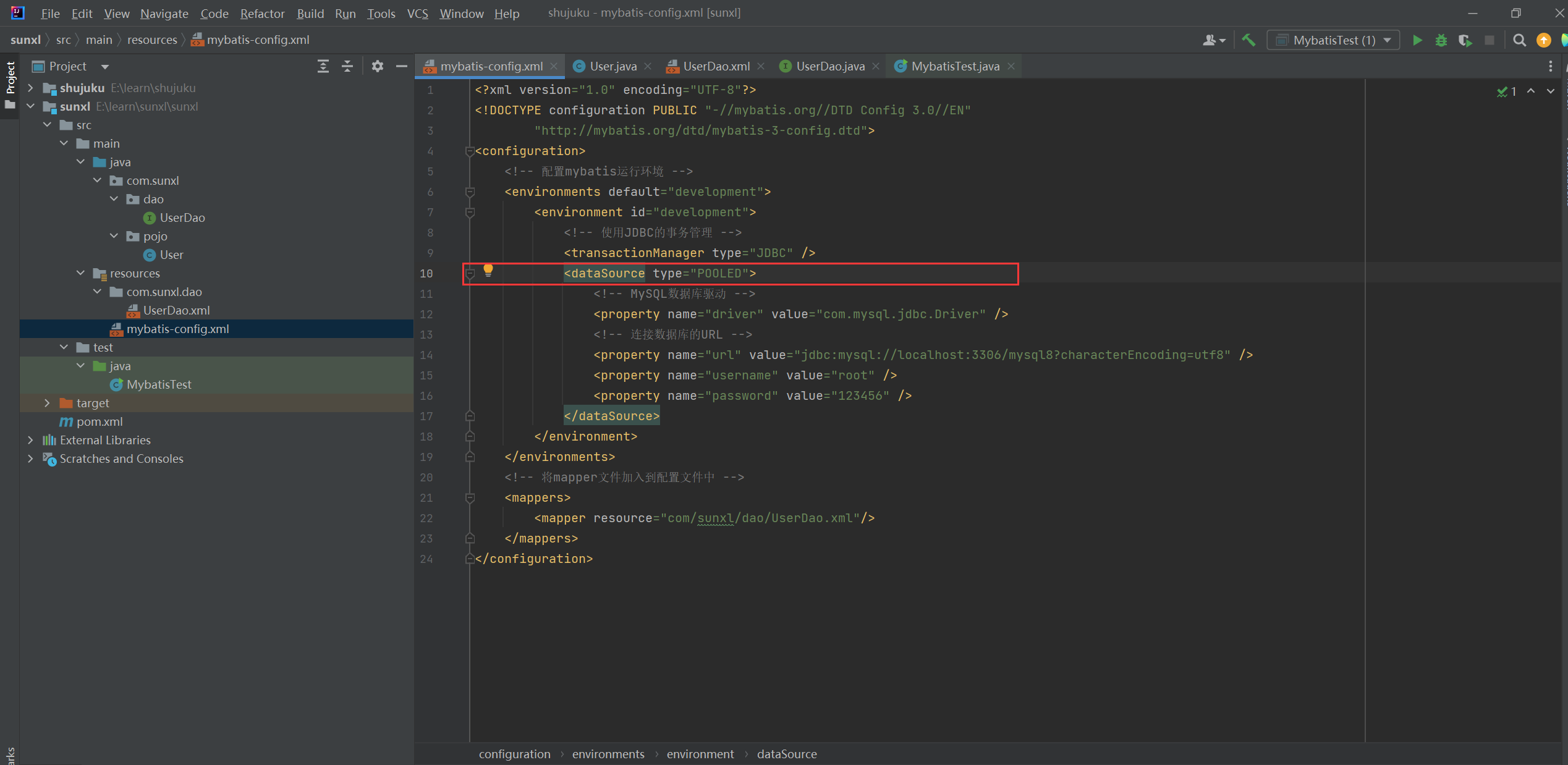Expand the target folder
This screenshot has width=1568, height=765.
click(x=47, y=403)
